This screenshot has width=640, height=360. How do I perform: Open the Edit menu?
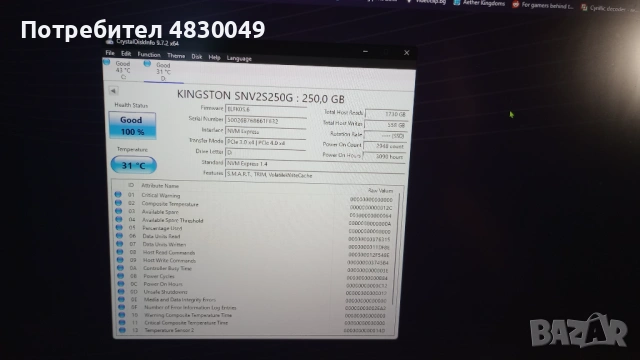click(x=126, y=54)
